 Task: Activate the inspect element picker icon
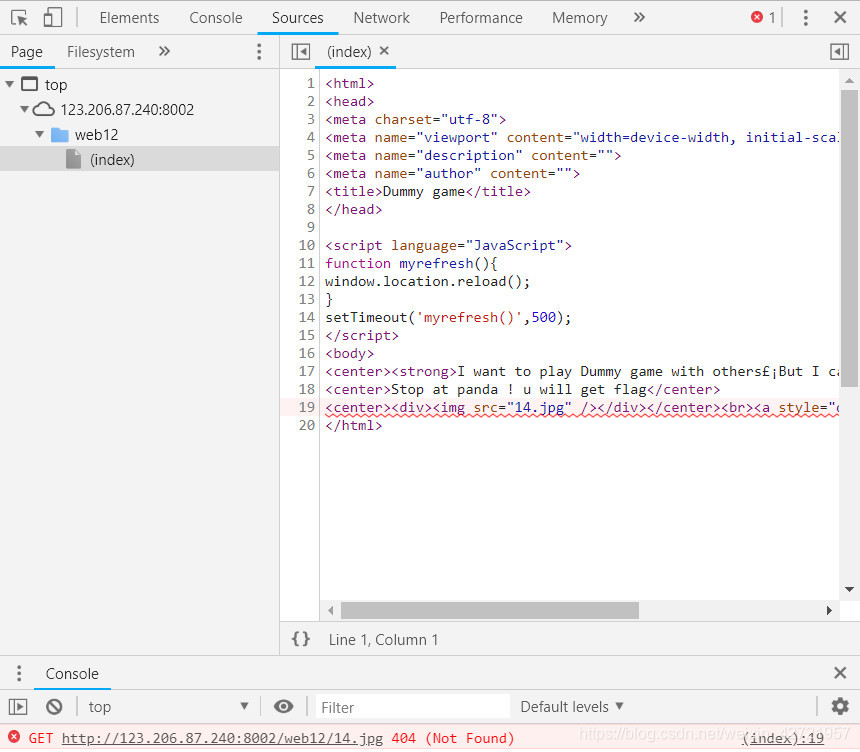click(20, 18)
